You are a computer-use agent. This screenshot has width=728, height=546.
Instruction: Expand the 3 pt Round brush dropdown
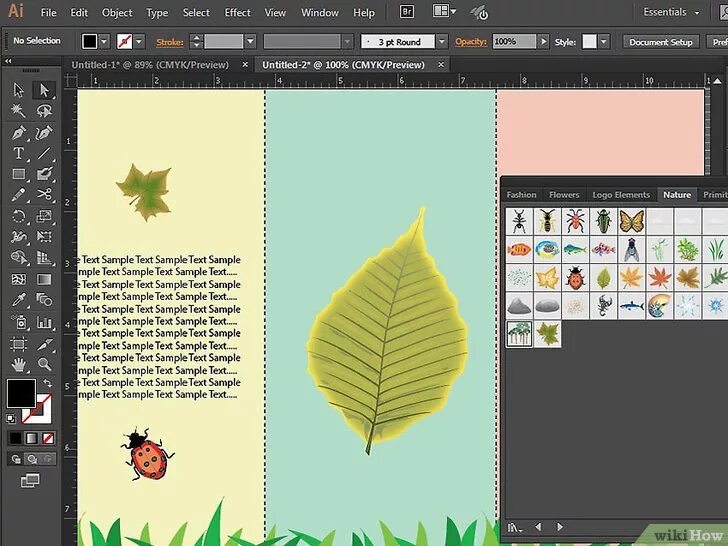point(441,42)
